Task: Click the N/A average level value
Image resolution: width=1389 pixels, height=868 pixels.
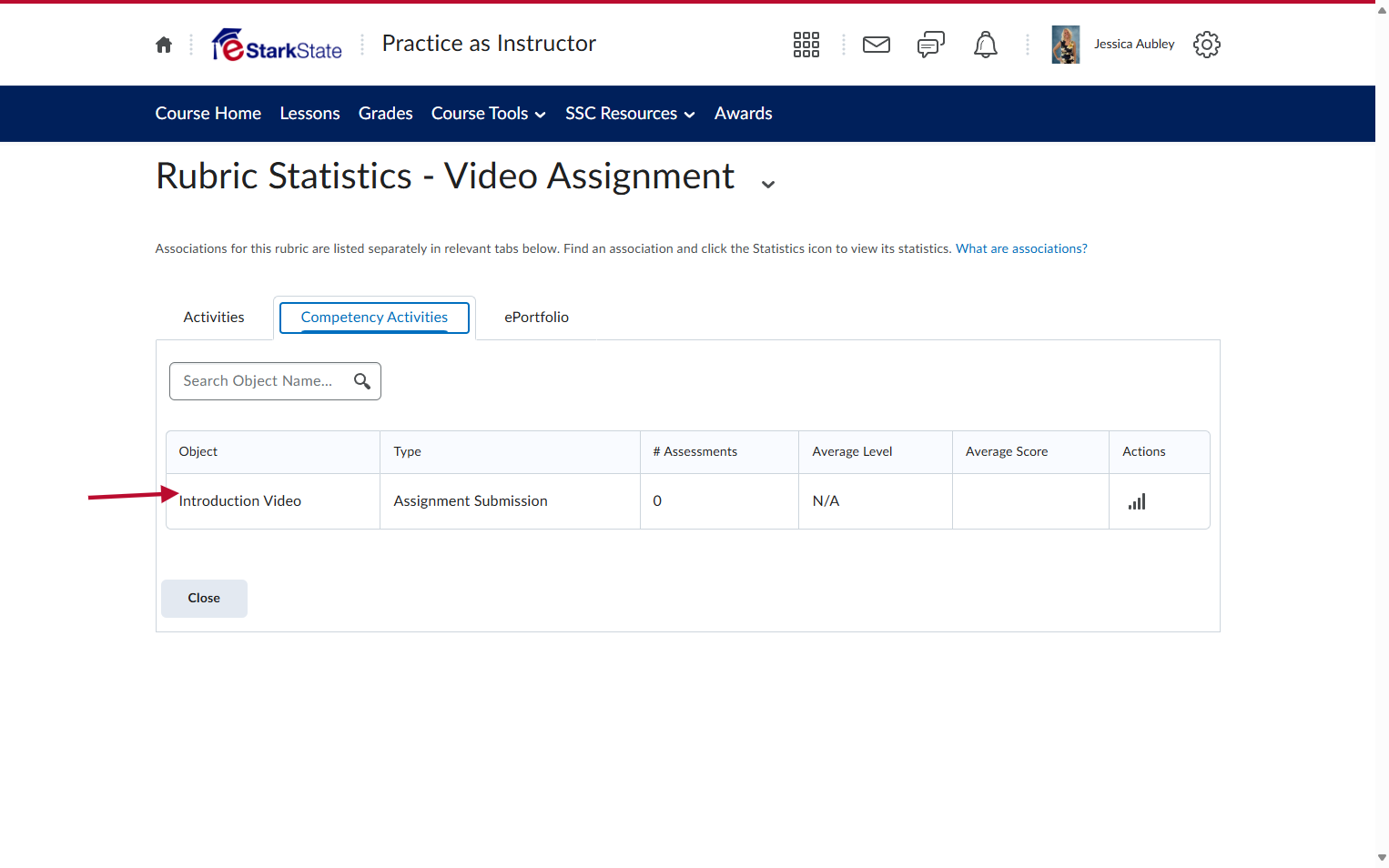Action: tap(826, 501)
